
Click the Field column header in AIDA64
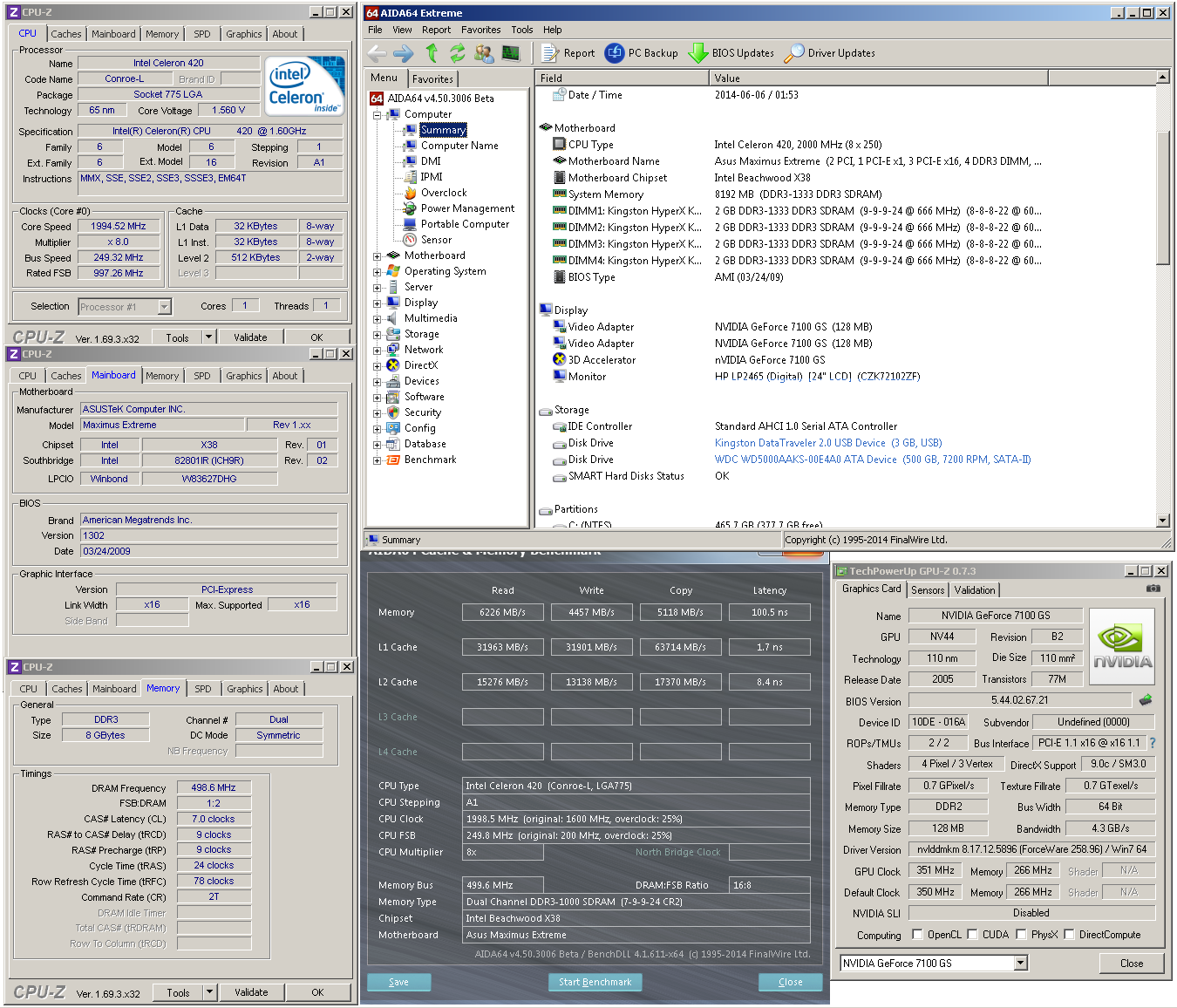click(x=623, y=78)
